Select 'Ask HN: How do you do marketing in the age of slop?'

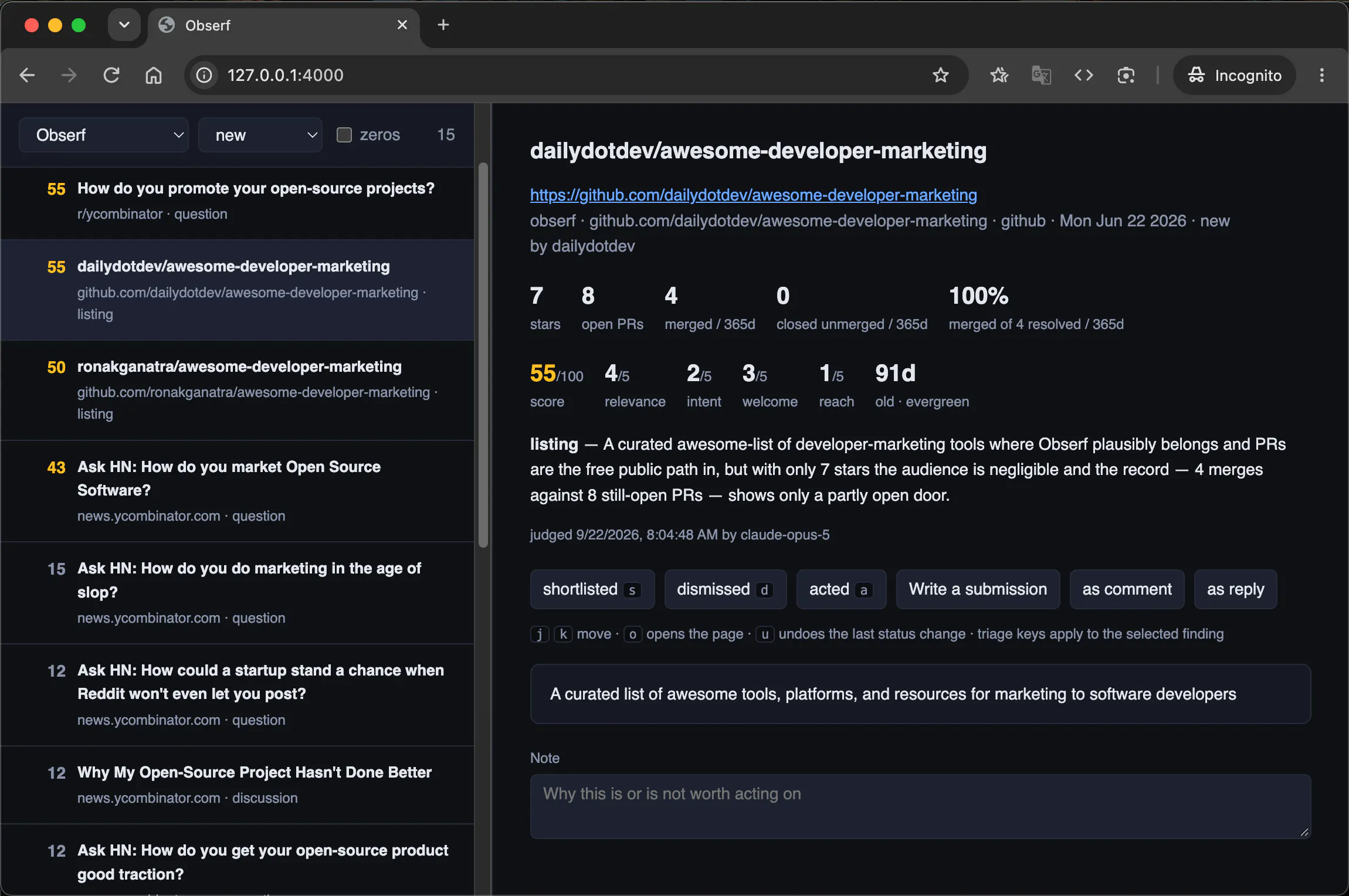pos(238,593)
